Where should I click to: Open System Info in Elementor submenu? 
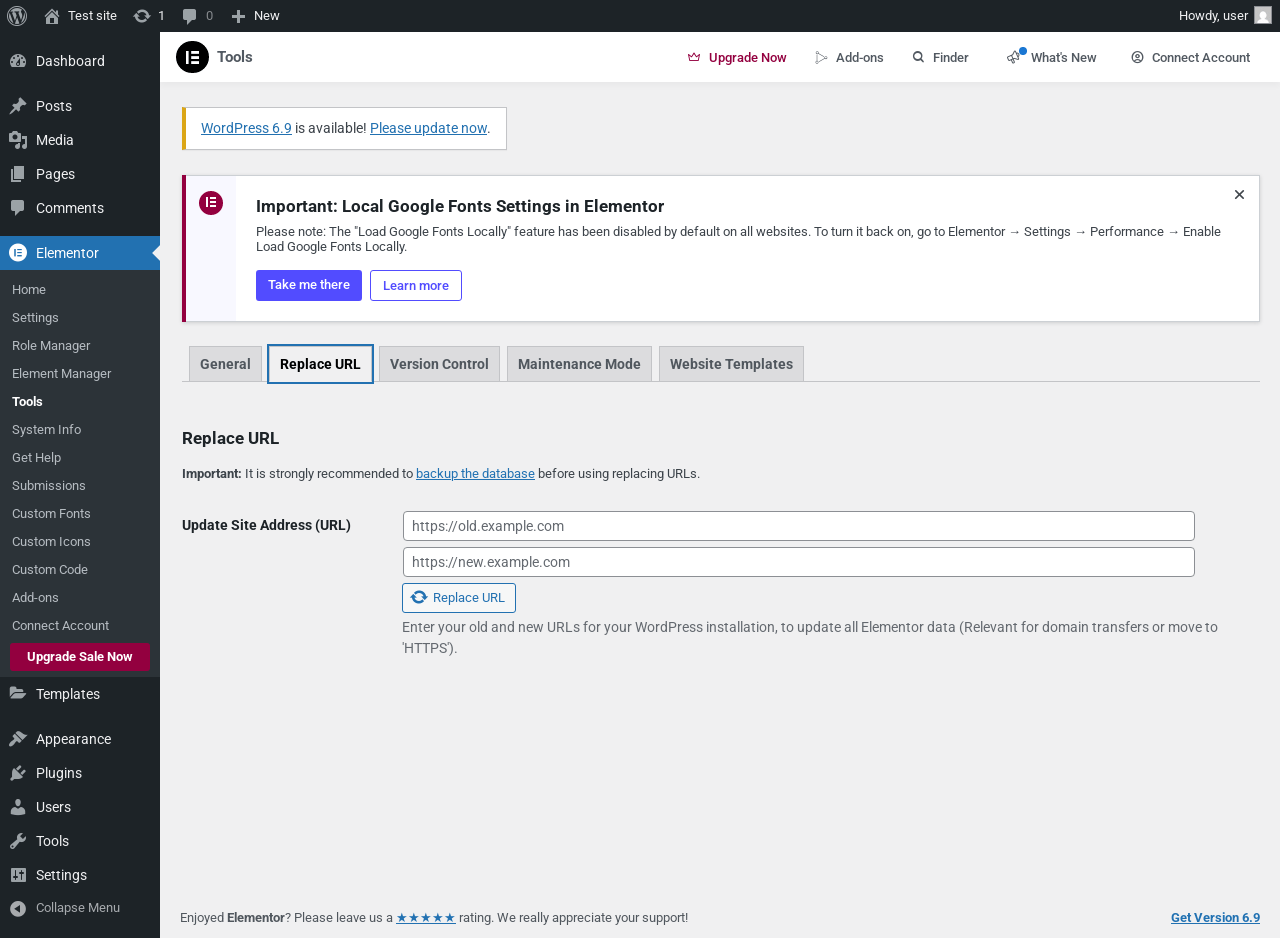click(46, 430)
